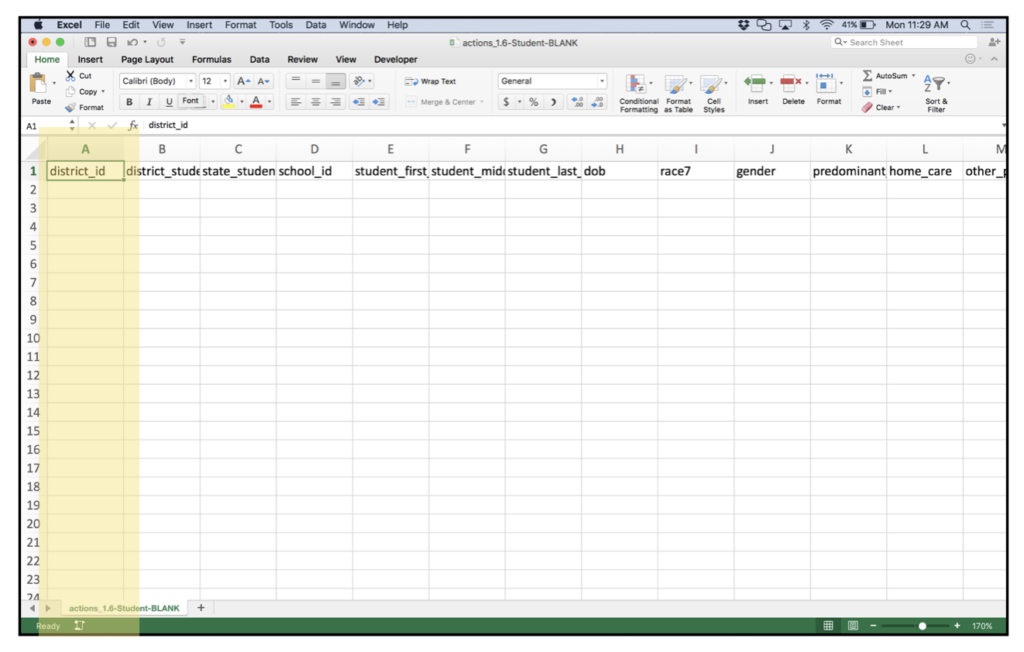Decrease decimal places
Image resolution: width=1024 pixels, height=652 pixels.
(597, 102)
